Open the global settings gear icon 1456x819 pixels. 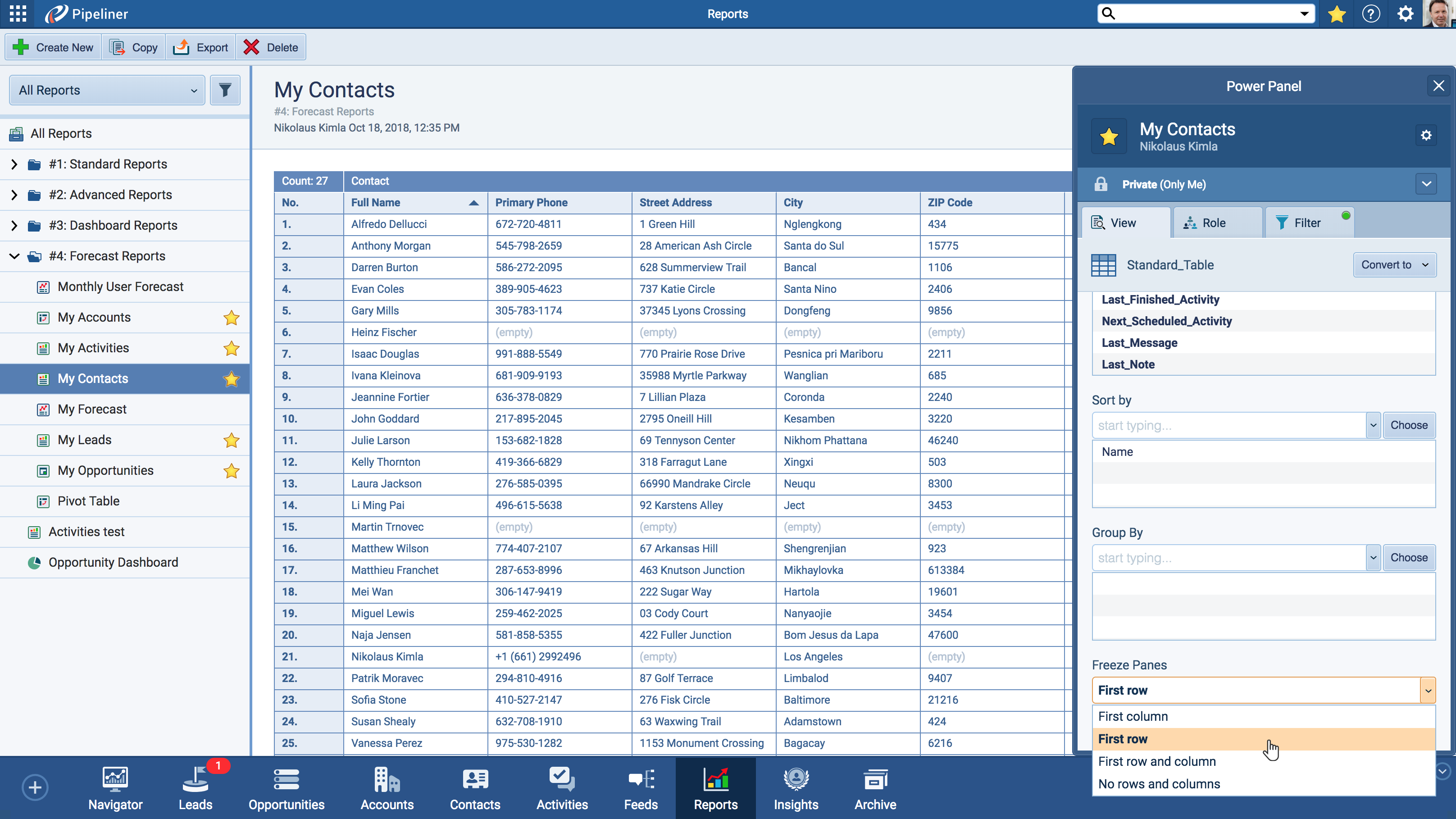1405,14
